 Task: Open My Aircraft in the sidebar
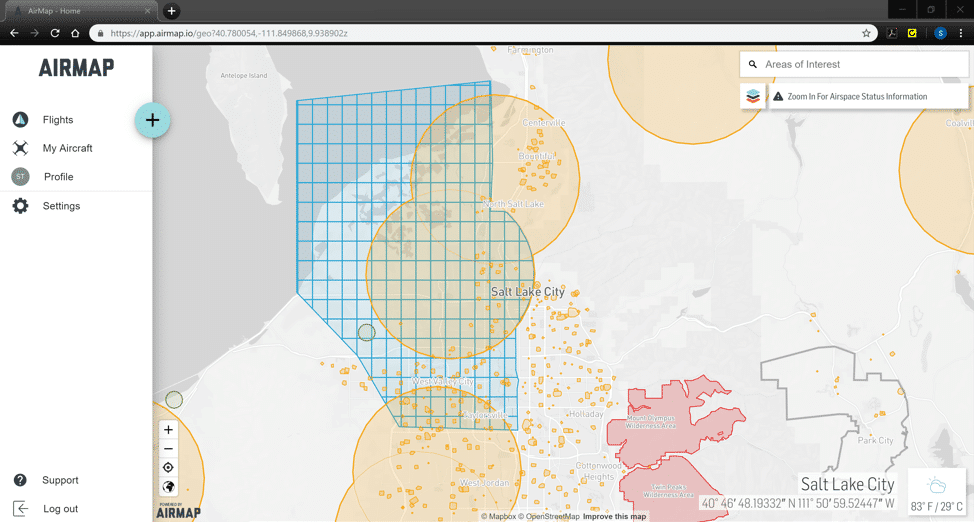point(67,148)
